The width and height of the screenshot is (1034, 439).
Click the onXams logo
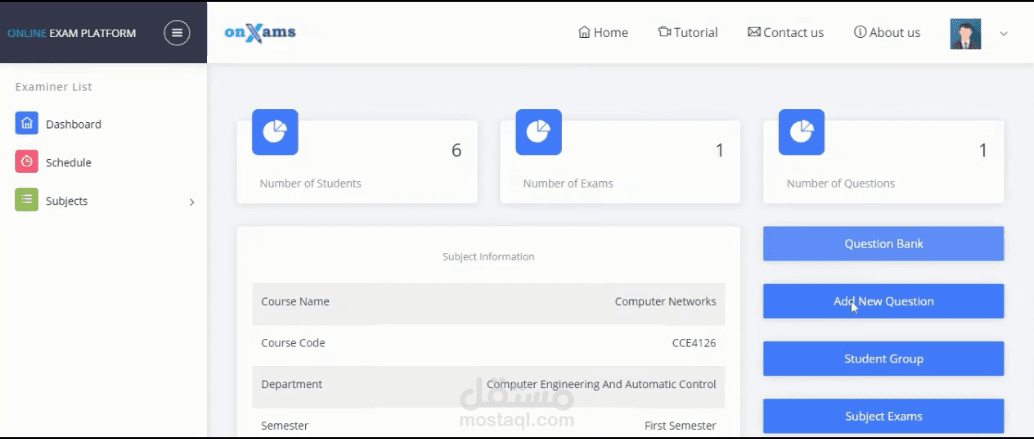pyautogui.click(x=260, y=33)
